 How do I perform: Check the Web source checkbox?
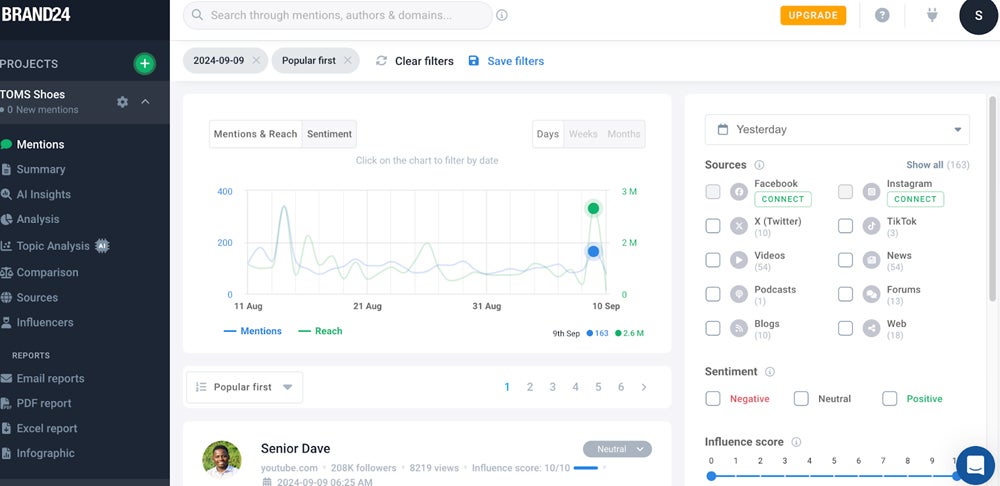click(x=845, y=328)
